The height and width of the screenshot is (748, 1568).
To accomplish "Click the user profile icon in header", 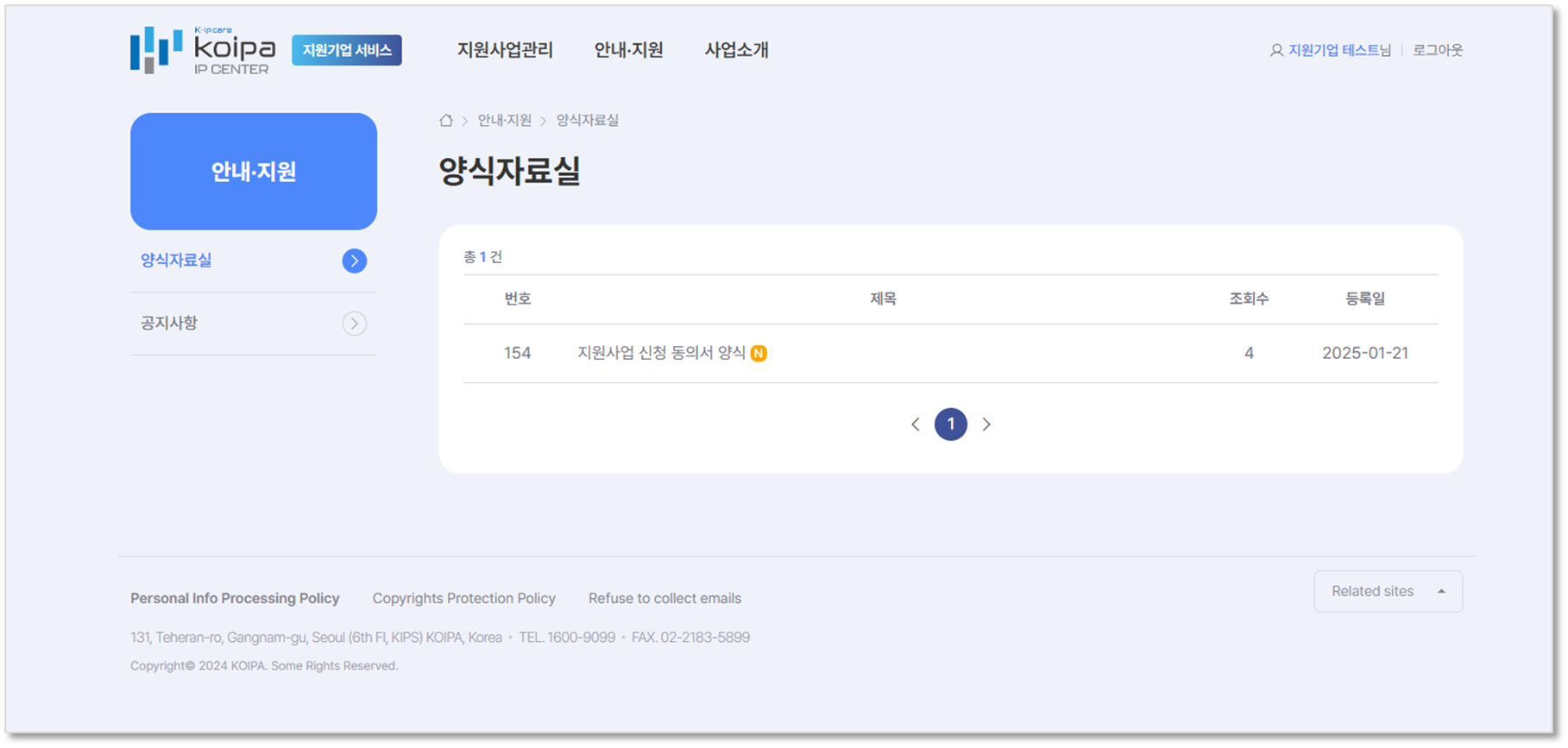I will pos(1276,51).
